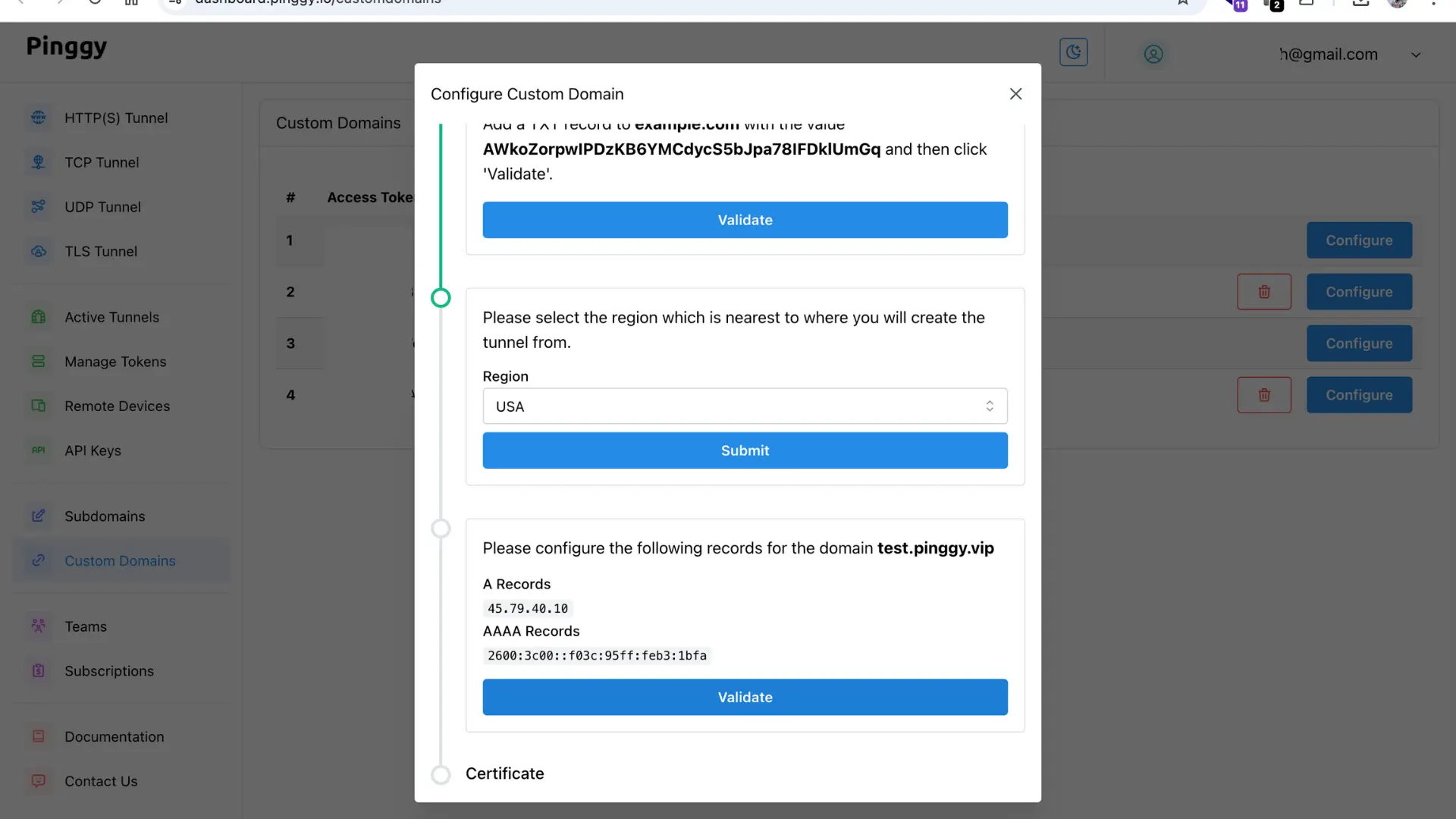Click Validate button for TXT record
This screenshot has width=1456, height=819.
[x=745, y=220]
